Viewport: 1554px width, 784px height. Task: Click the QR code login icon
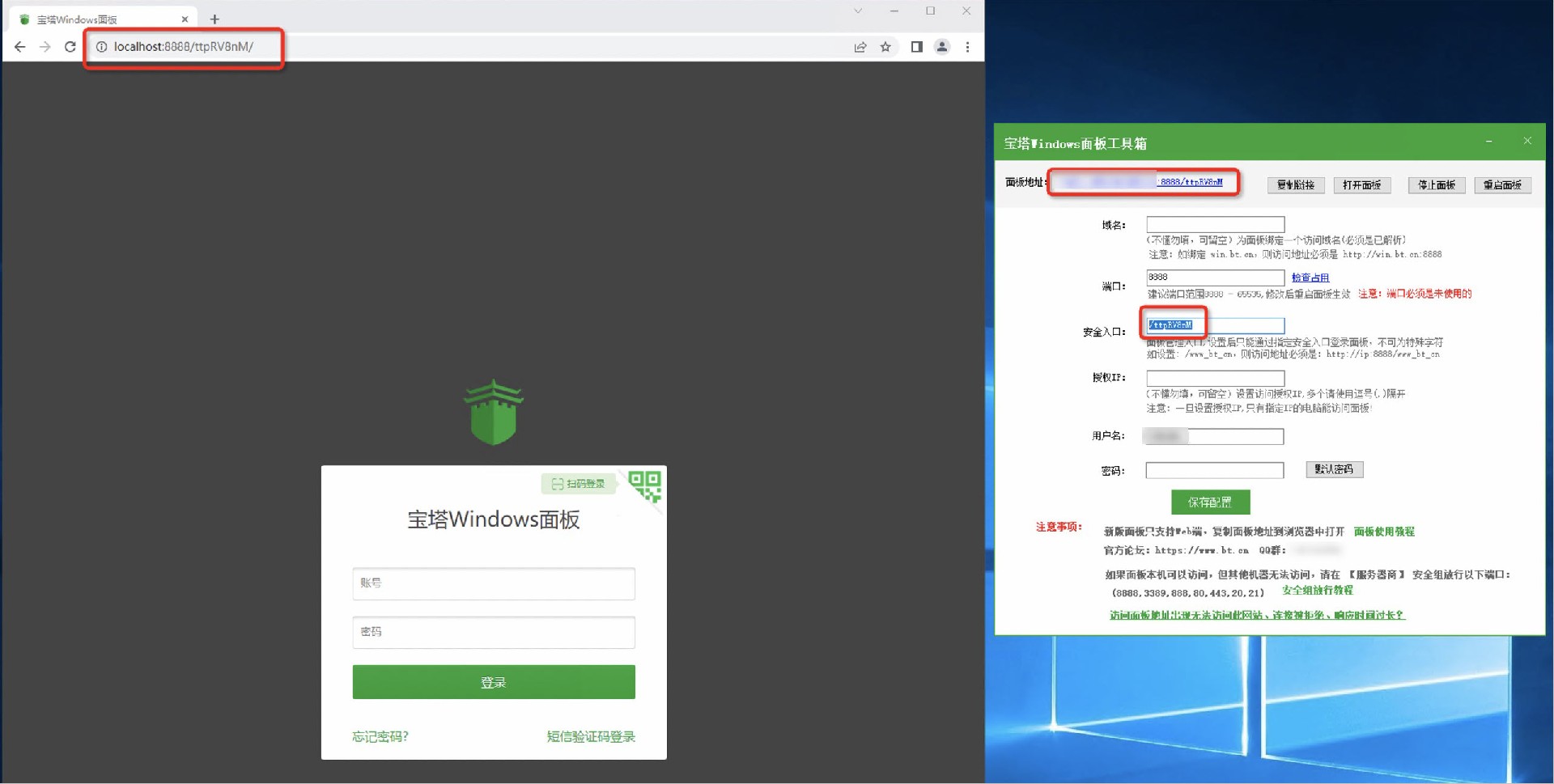pos(645,486)
